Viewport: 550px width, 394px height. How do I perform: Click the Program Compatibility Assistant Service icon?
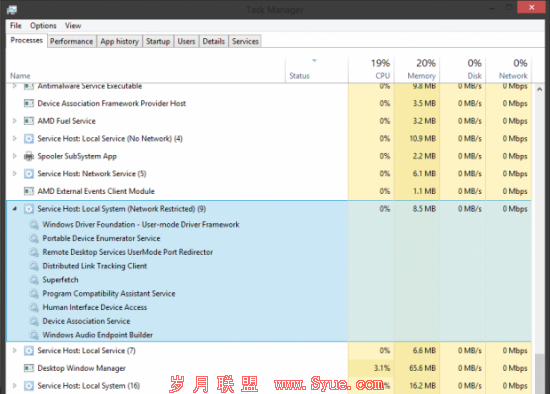[34, 294]
